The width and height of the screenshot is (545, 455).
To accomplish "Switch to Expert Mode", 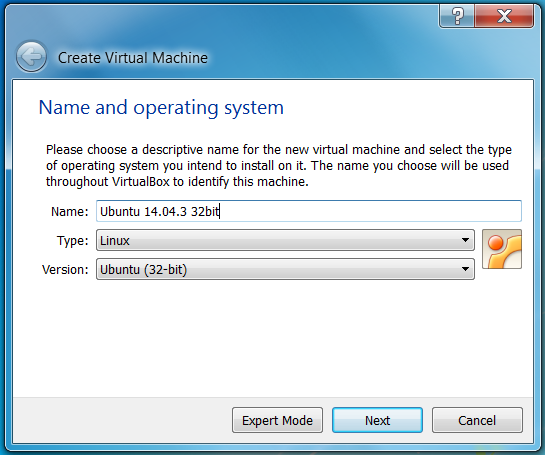I will tap(277, 420).
